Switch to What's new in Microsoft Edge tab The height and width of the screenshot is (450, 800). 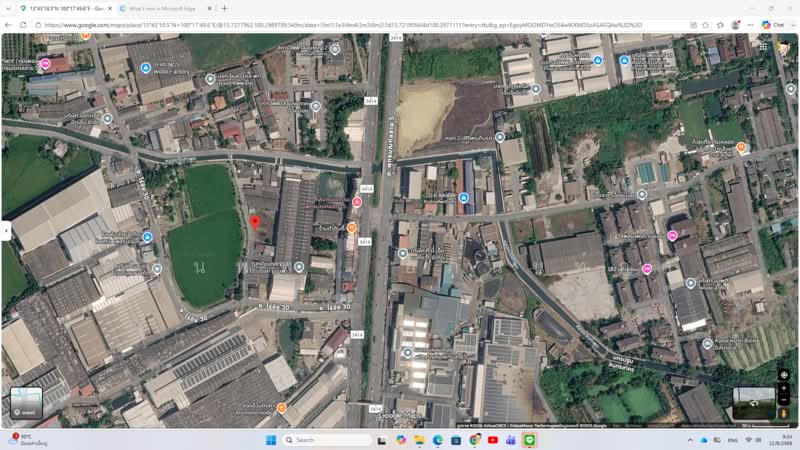[x=163, y=9]
